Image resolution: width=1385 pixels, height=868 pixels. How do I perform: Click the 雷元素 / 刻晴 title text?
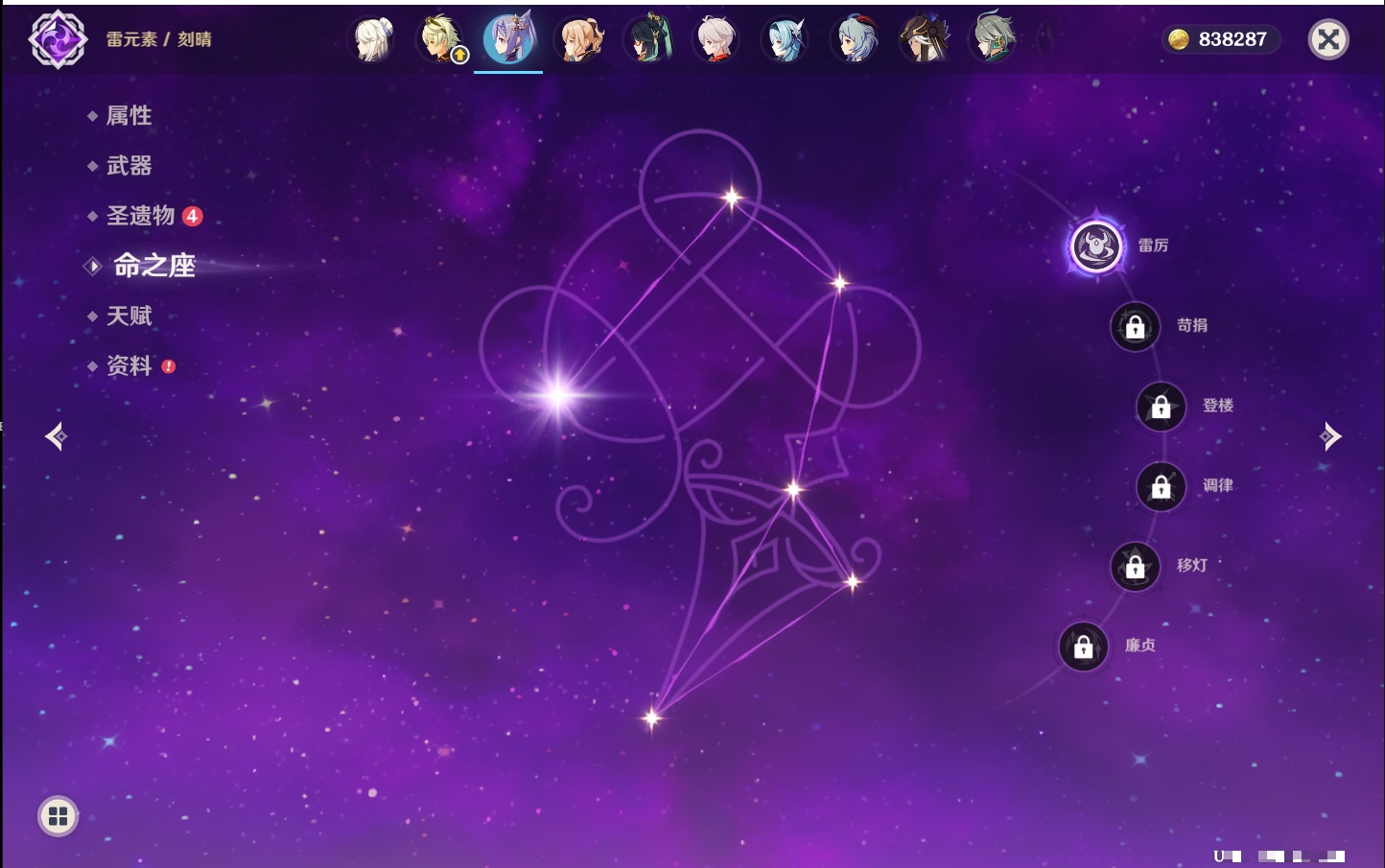(159, 39)
